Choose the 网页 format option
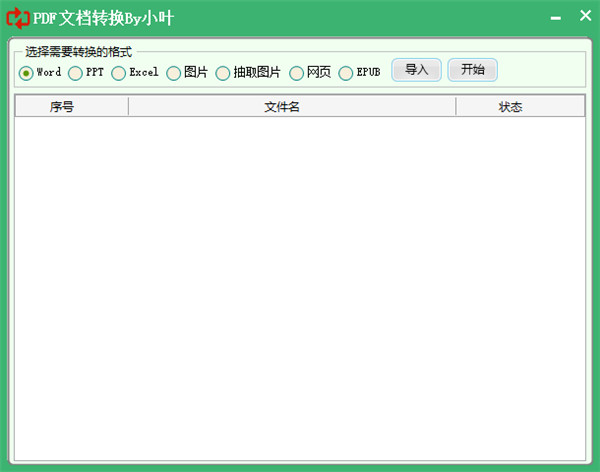Image resolution: width=600 pixels, height=472 pixels. click(x=296, y=73)
